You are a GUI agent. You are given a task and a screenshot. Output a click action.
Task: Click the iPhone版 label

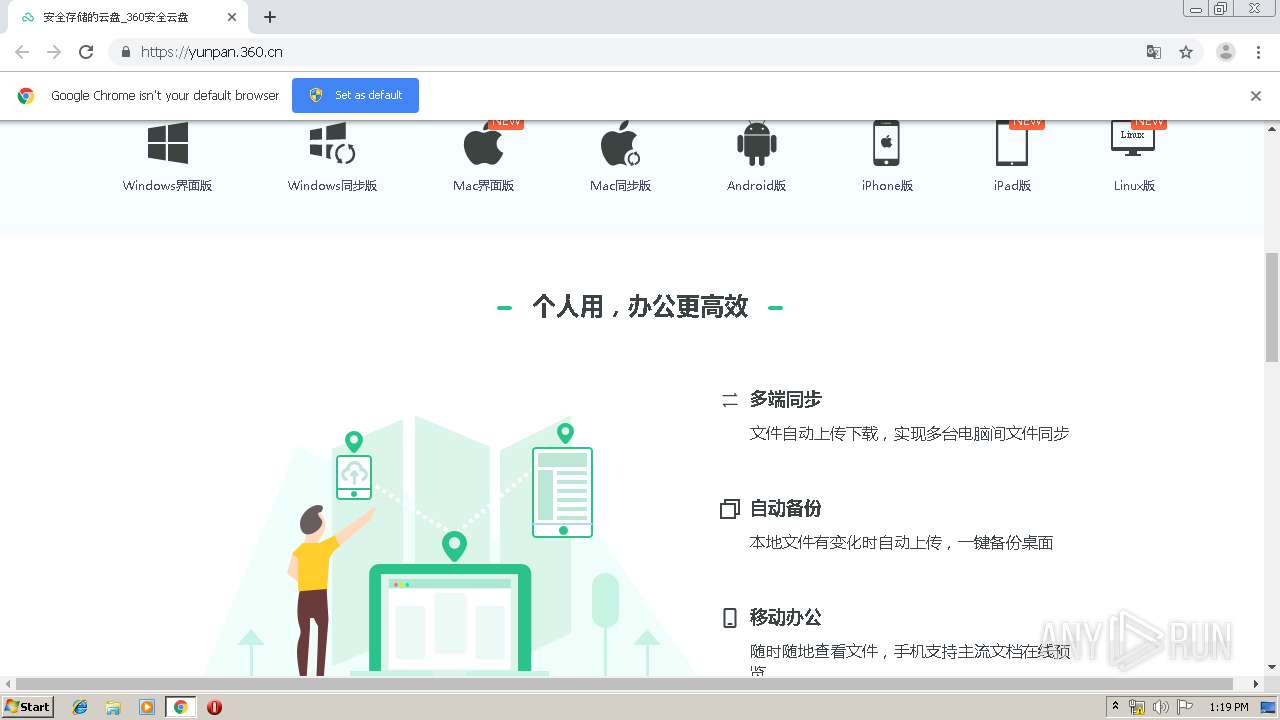[x=887, y=186]
